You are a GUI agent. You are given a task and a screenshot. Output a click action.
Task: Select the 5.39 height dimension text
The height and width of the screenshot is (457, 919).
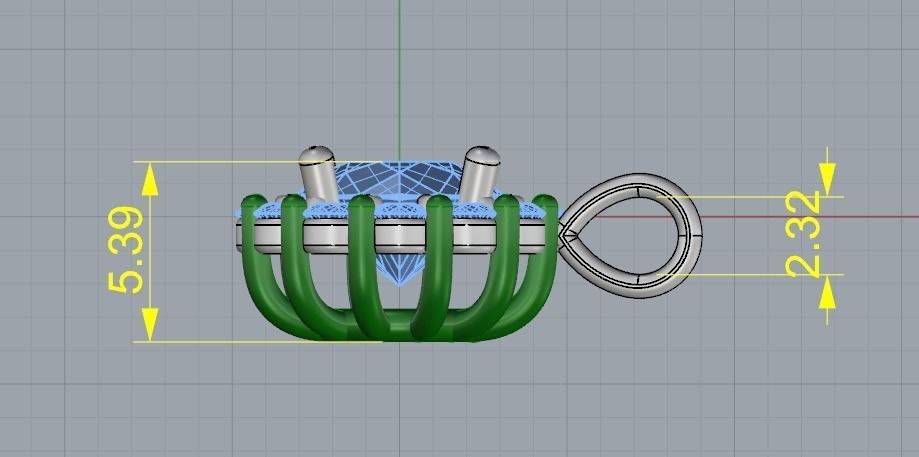[x=125, y=251]
